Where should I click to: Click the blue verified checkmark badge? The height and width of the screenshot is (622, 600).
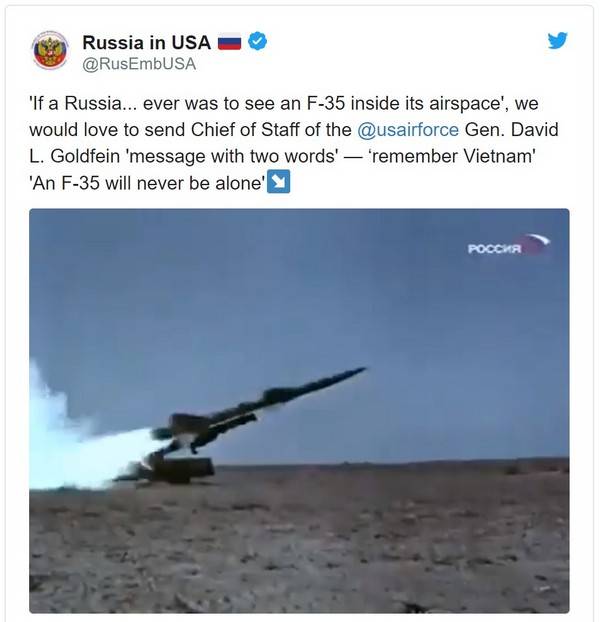click(x=257, y=41)
